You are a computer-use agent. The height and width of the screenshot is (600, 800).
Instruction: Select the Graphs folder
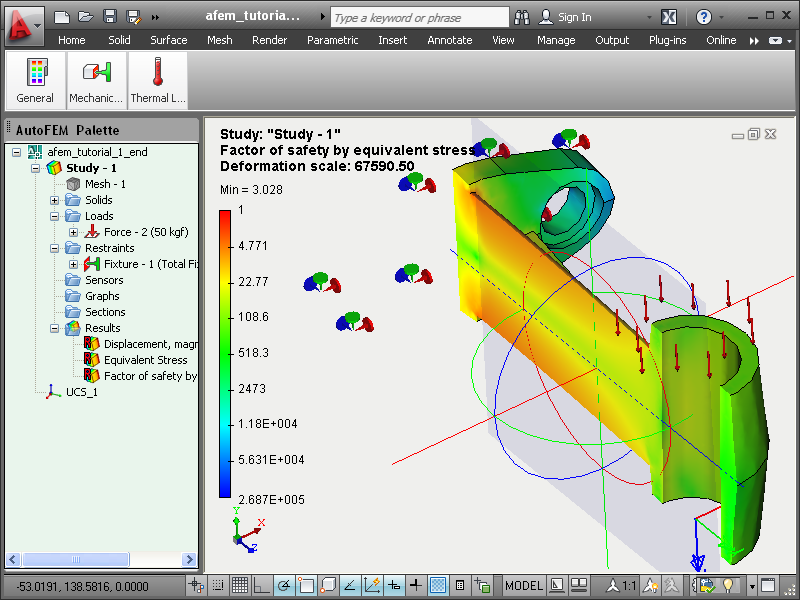[x=102, y=296]
